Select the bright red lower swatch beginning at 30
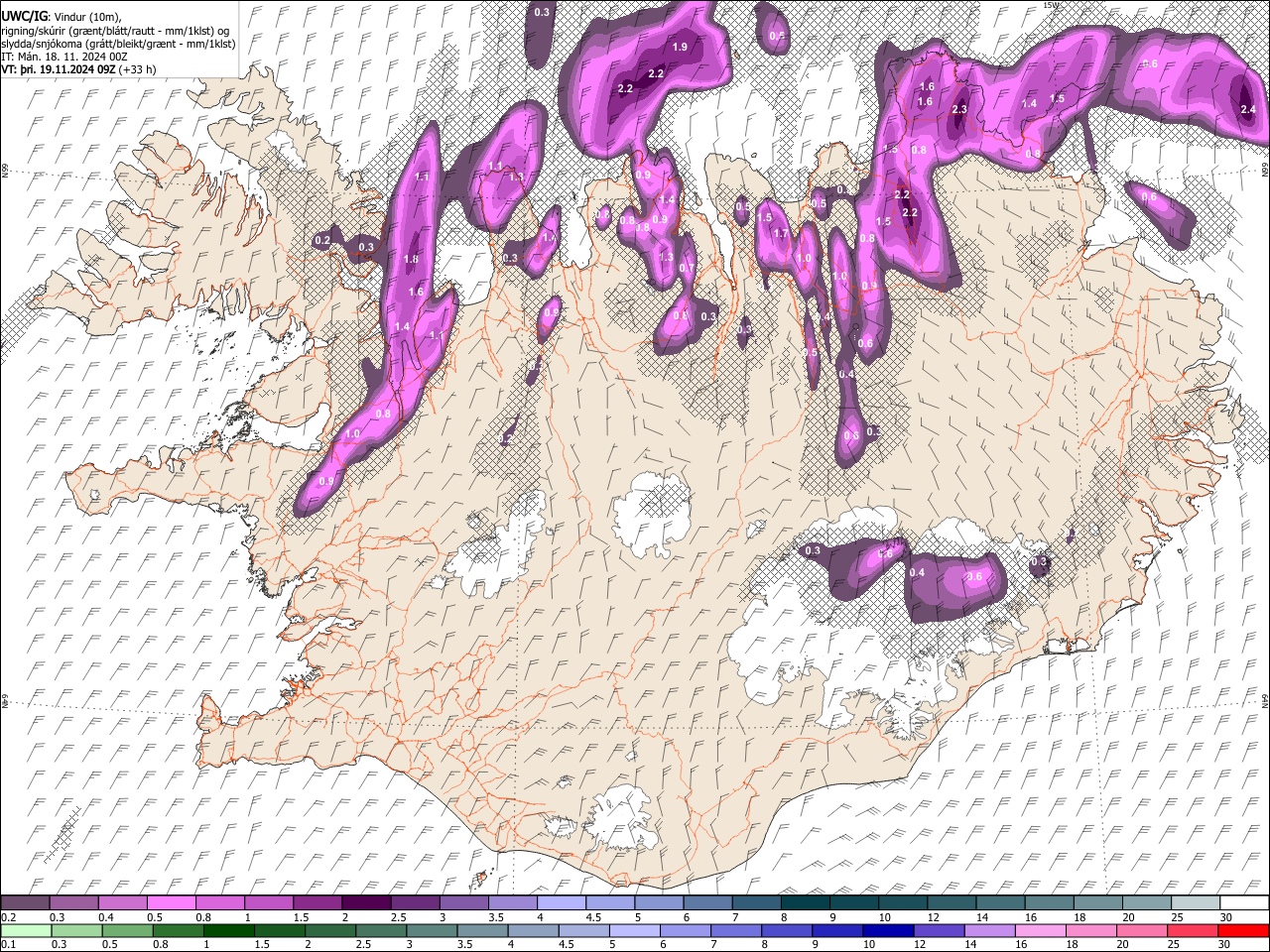 pyautogui.click(x=1243, y=930)
